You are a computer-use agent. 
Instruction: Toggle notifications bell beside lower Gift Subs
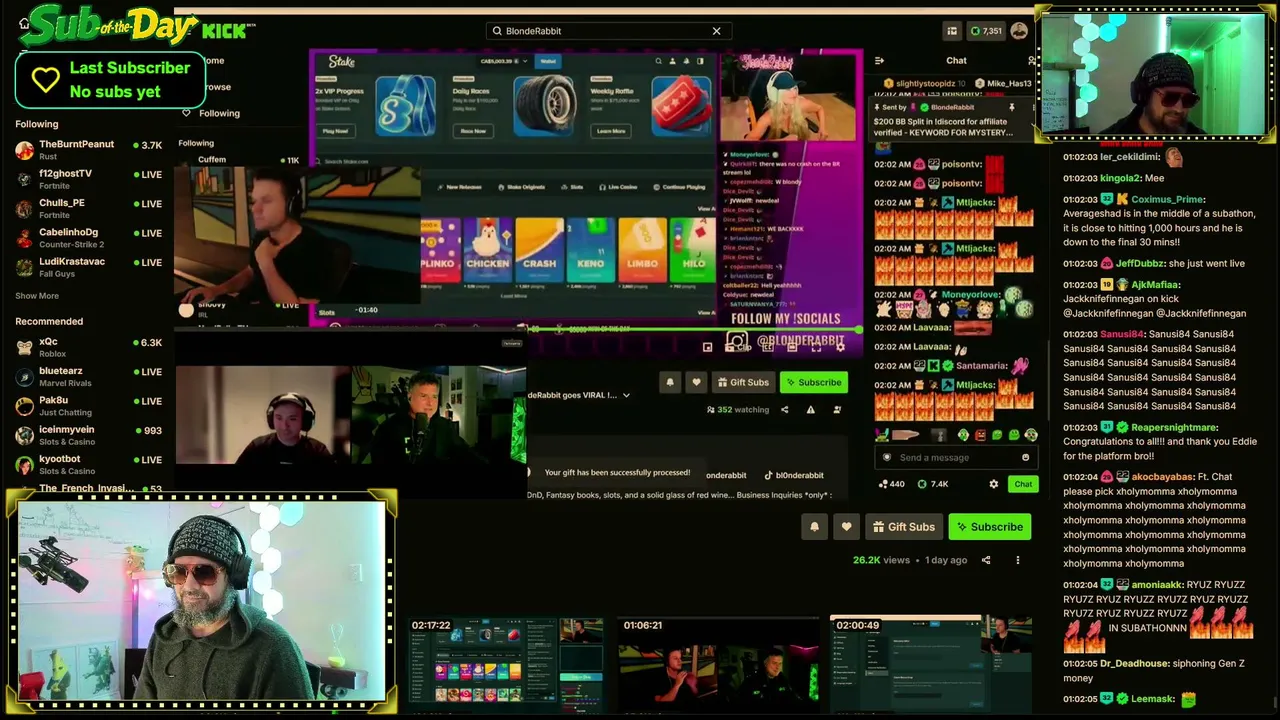(x=814, y=527)
